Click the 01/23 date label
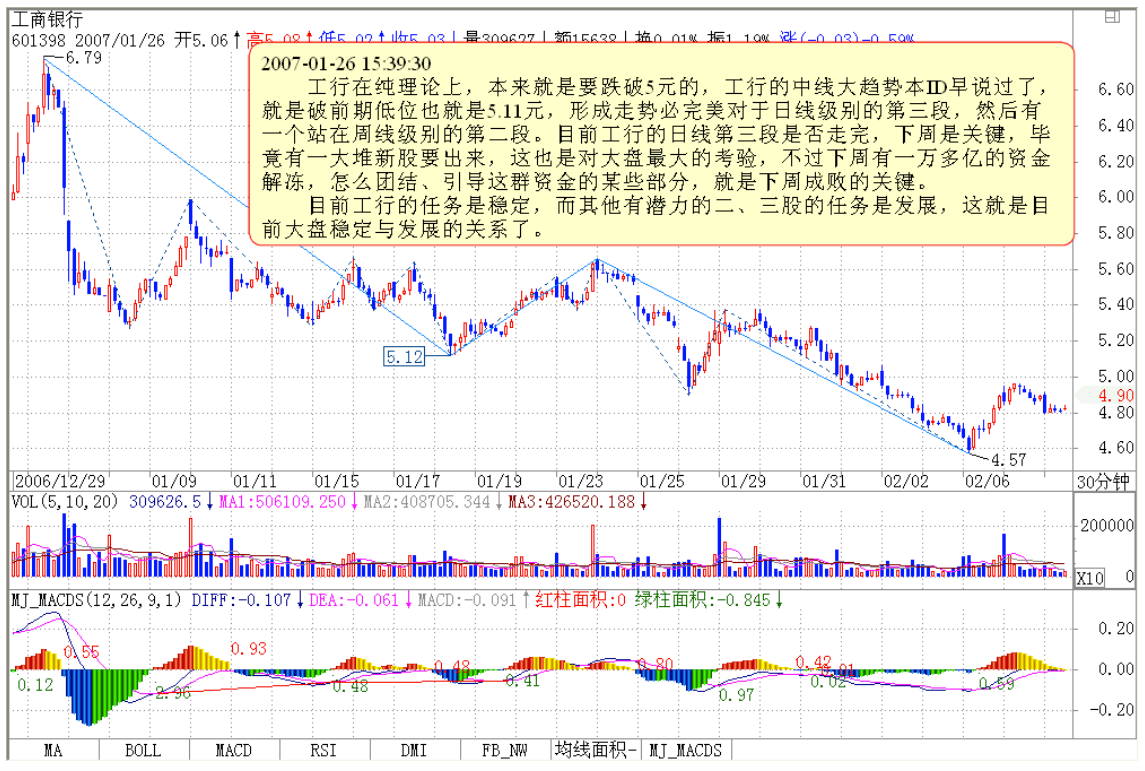This screenshot has width=1145, height=771. 581,481
